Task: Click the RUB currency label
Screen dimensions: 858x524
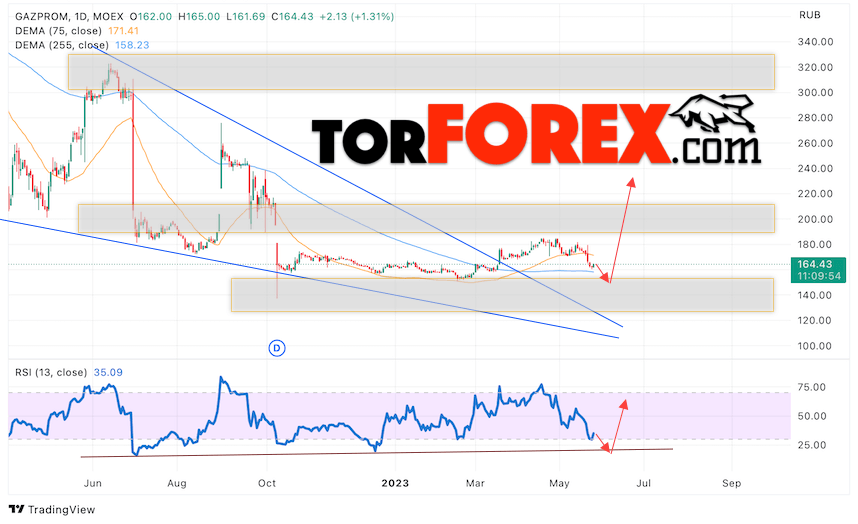Action: click(809, 15)
